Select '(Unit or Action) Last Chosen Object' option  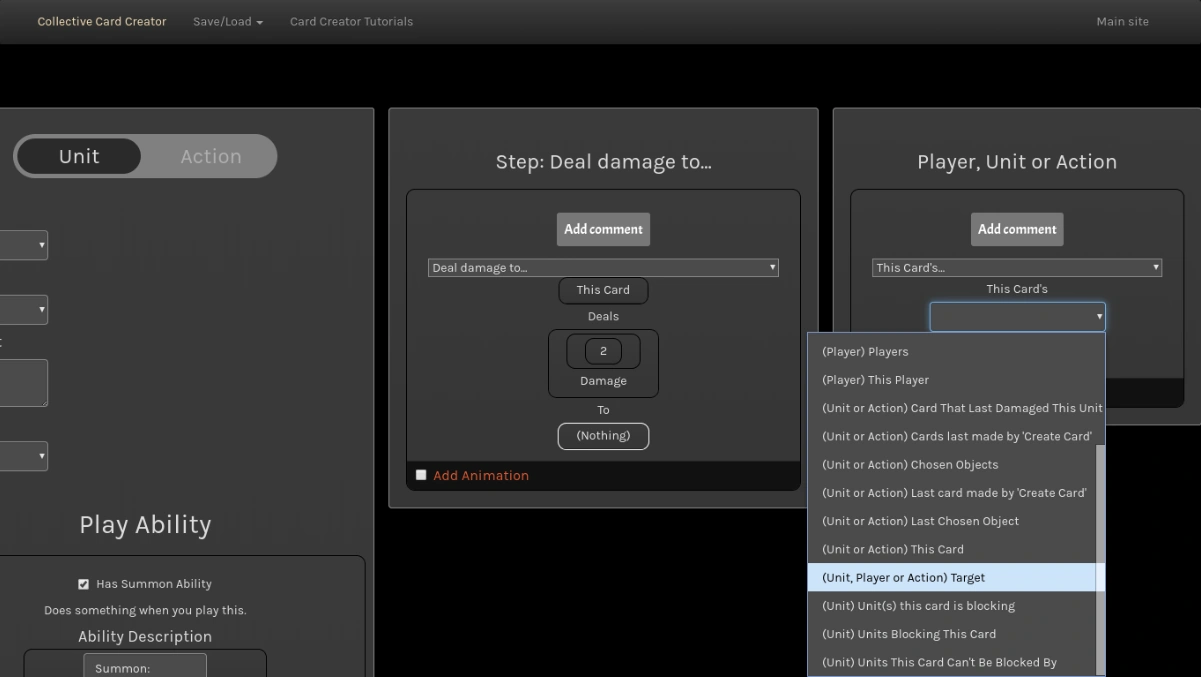(952, 521)
